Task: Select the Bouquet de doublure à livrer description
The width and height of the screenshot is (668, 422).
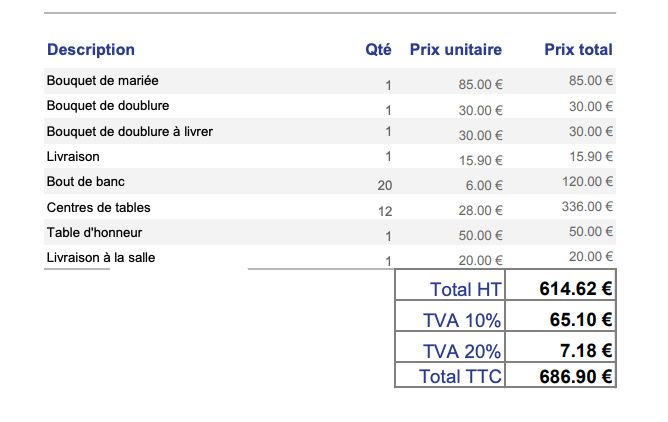Action: [129, 131]
